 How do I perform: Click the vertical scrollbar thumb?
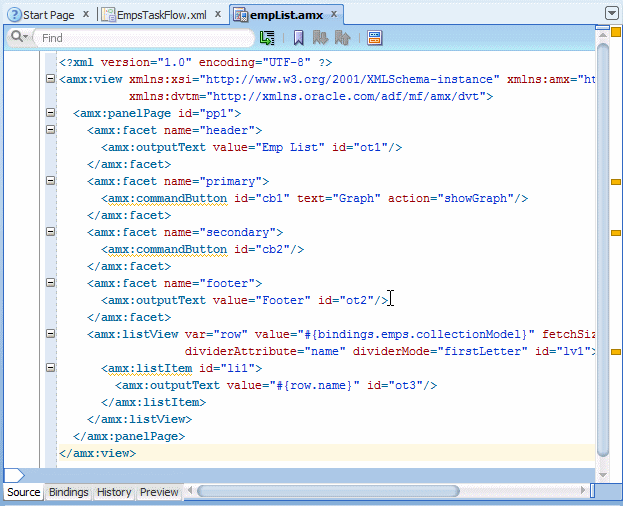pyautogui.click(x=603, y=249)
